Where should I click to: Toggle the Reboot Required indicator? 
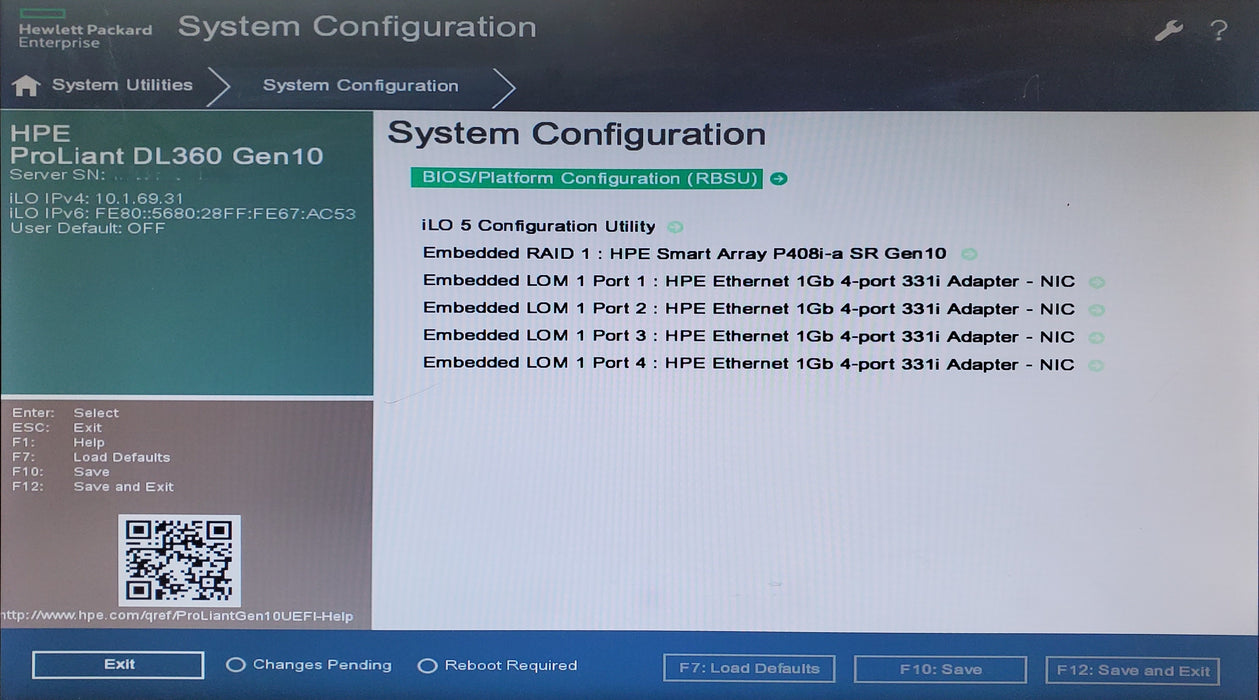497,665
